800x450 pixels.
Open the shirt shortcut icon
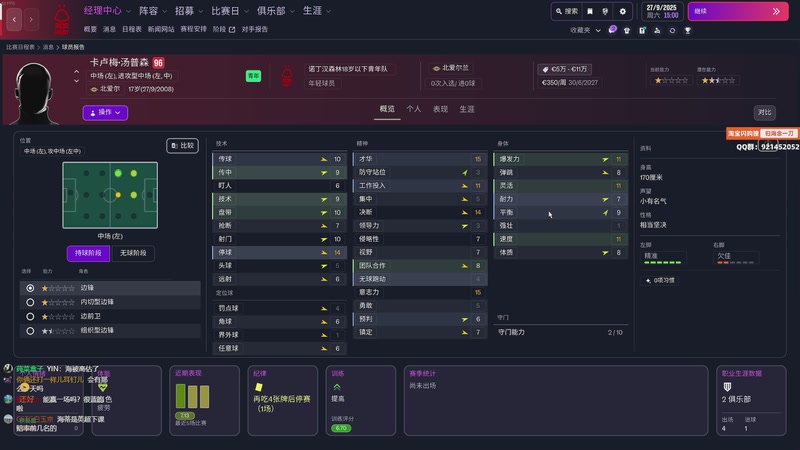tap(627, 30)
